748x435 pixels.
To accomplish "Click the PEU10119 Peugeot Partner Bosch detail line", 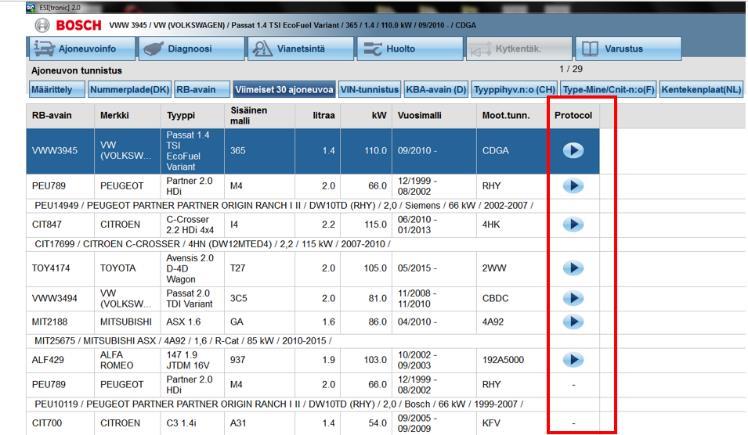I will pyautogui.click(x=279, y=404).
